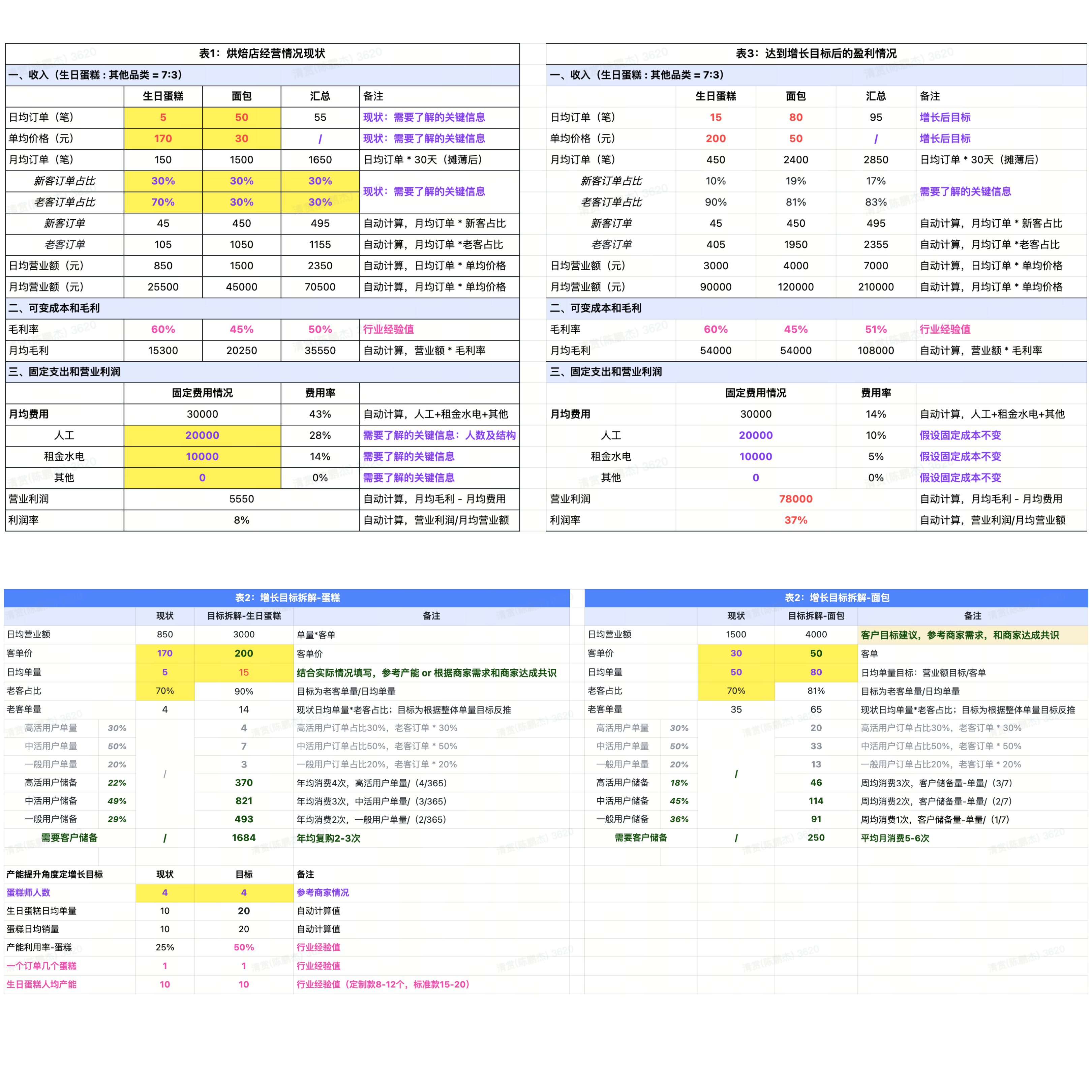Select the blue header 表2 增长目标拆解-面包
Viewport: 1092px width, 1092px height.
pos(837,598)
